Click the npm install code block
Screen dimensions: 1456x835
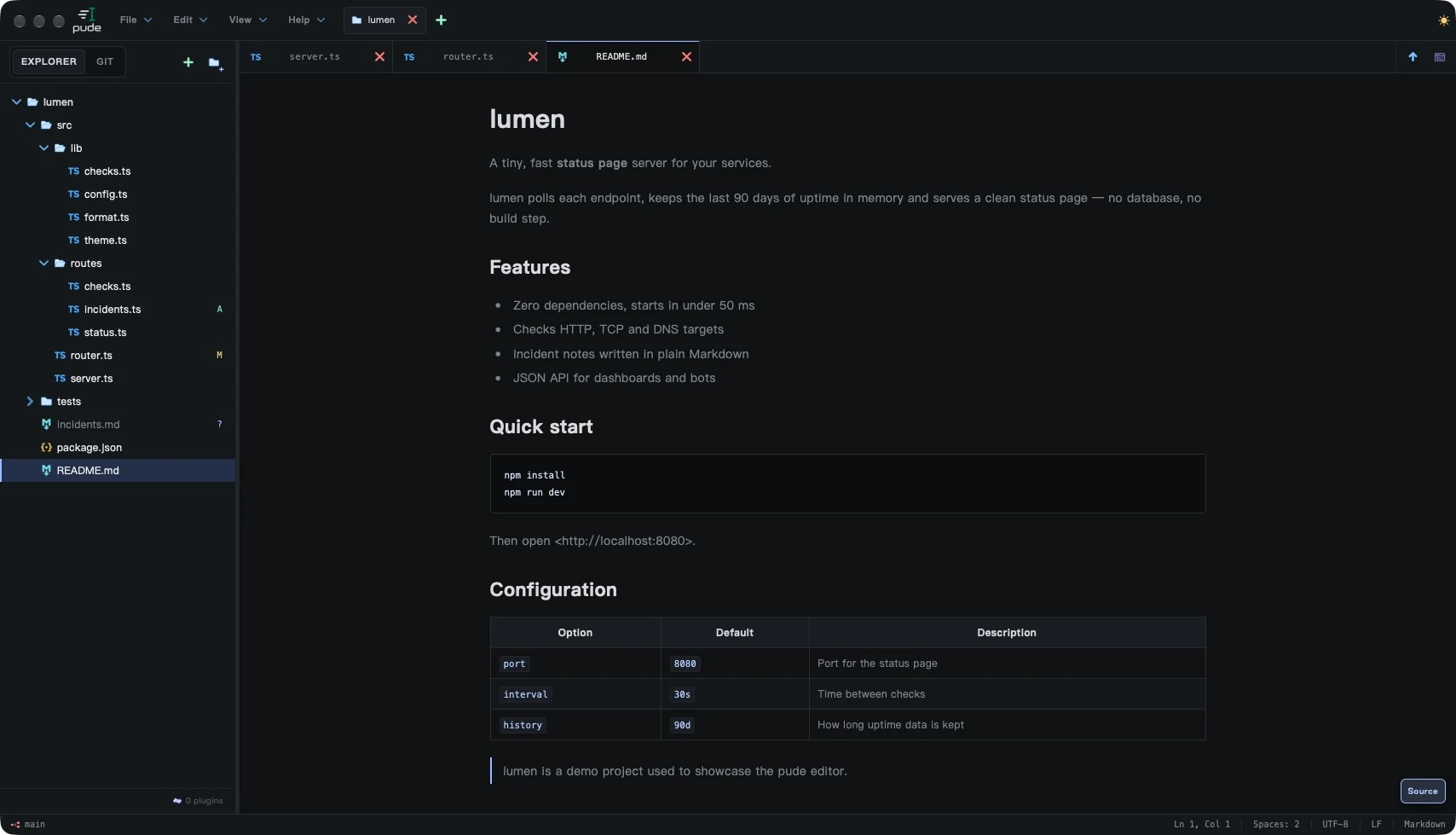pyautogui.click(x=847, y=484)
